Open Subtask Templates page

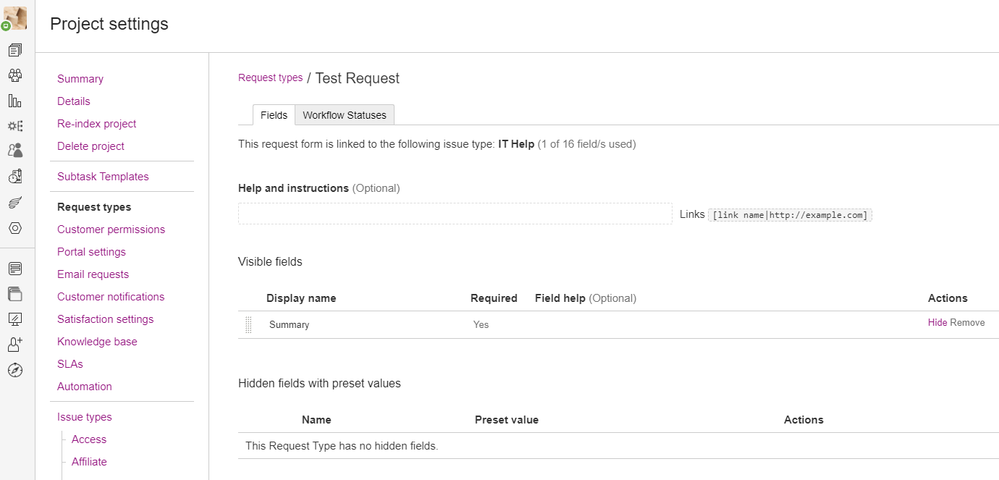click(x=103, y=177)
